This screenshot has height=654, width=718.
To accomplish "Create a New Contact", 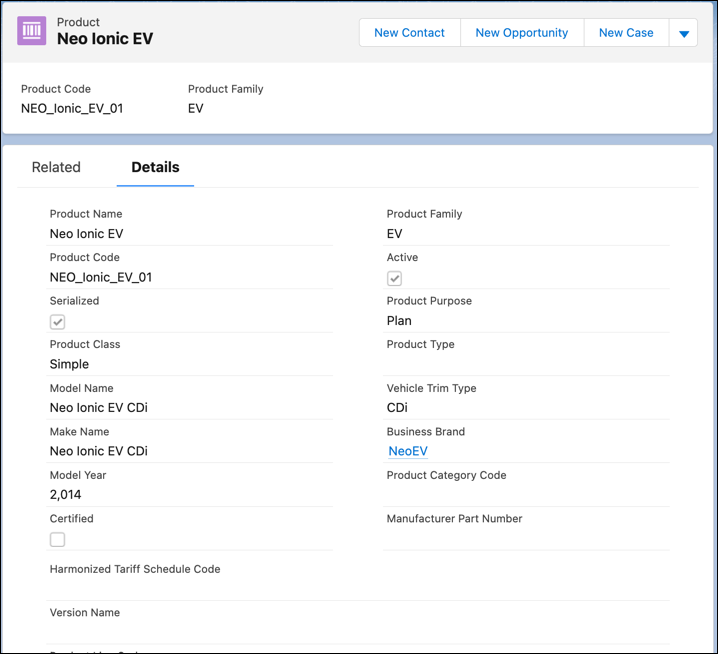I will (x=409, y=33).
